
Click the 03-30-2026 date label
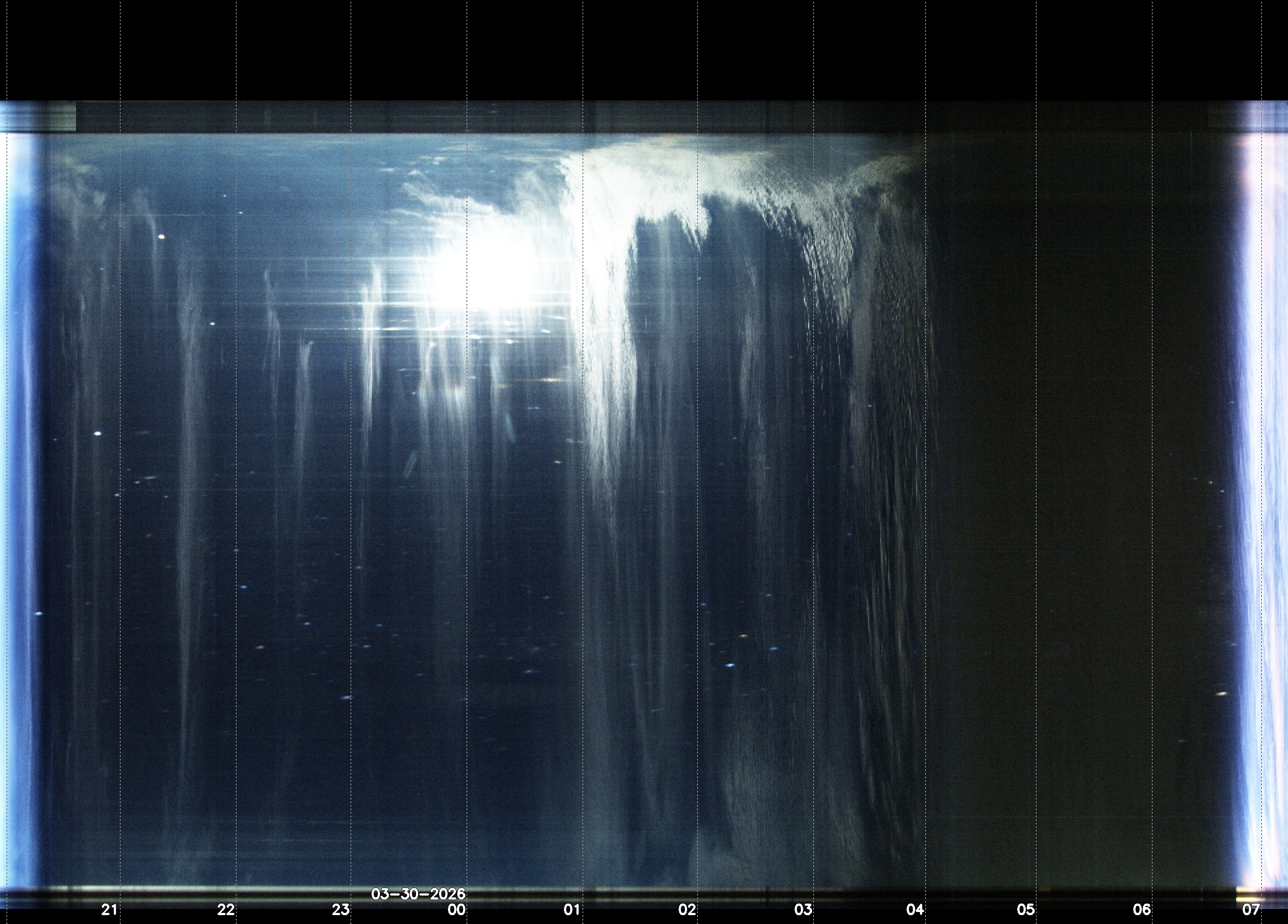(418, 895)
